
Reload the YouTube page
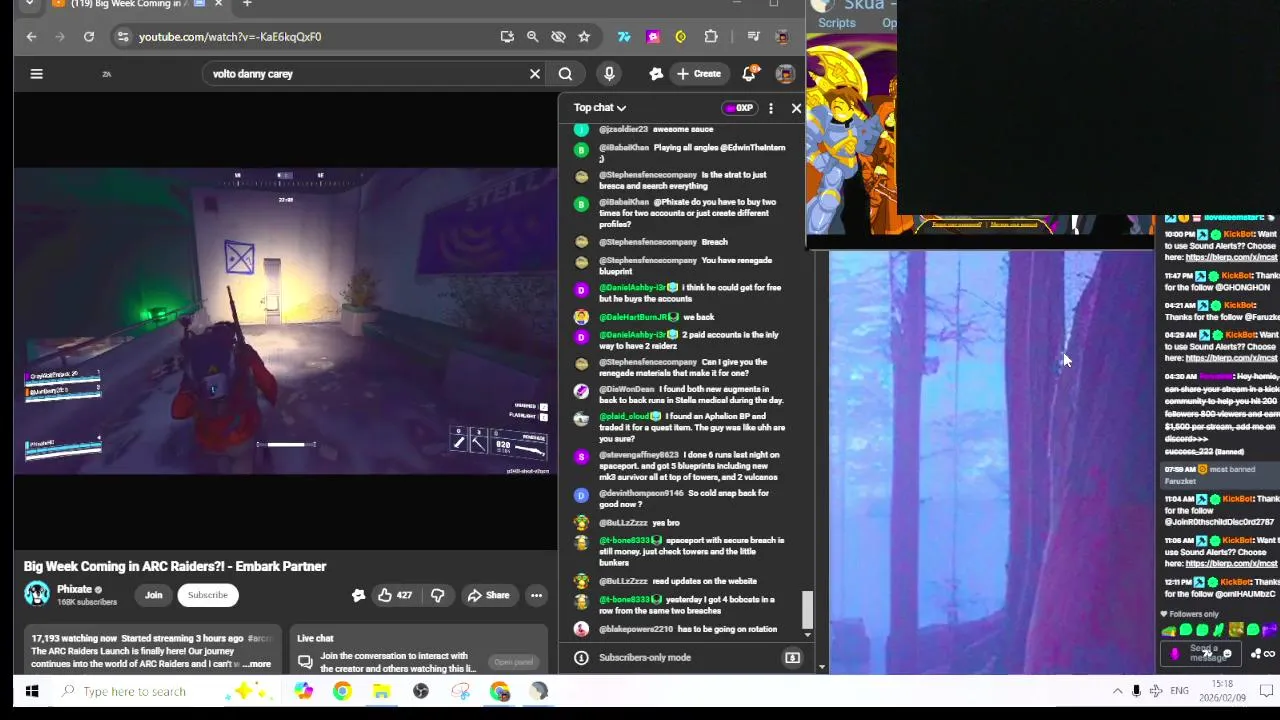[89, 37]
